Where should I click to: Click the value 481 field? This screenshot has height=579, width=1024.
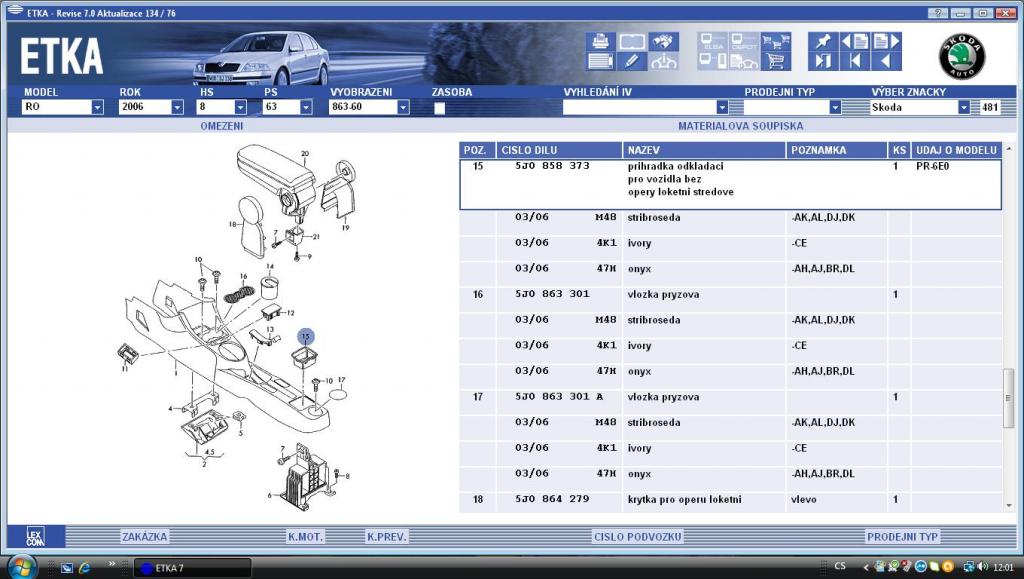[x=990, y=107]
